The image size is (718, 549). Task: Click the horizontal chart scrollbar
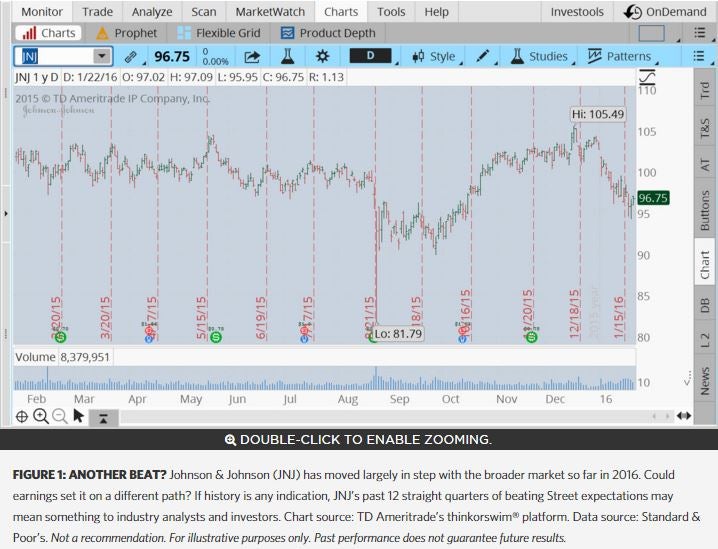(385, 416)
